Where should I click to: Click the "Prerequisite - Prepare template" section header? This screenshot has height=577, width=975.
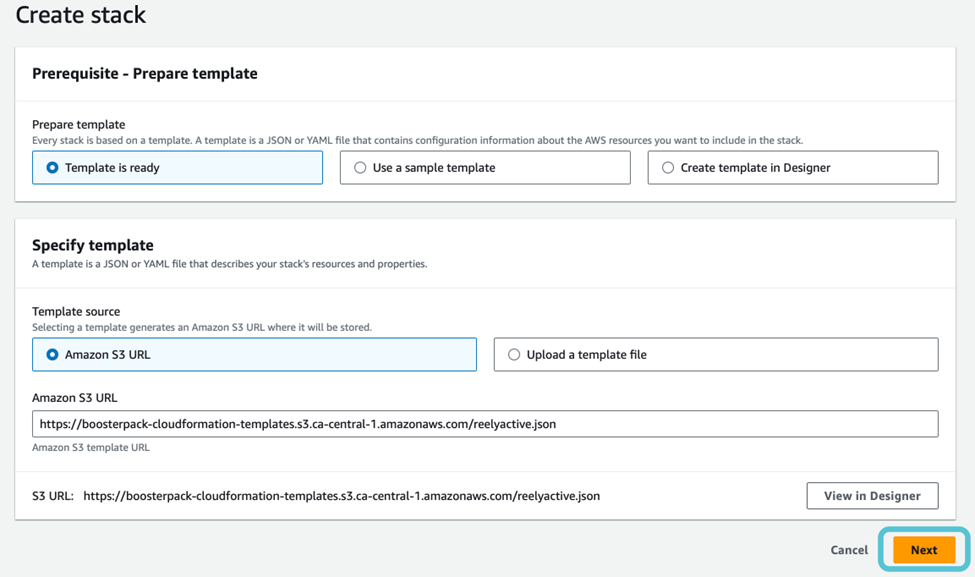coord(145,74)
